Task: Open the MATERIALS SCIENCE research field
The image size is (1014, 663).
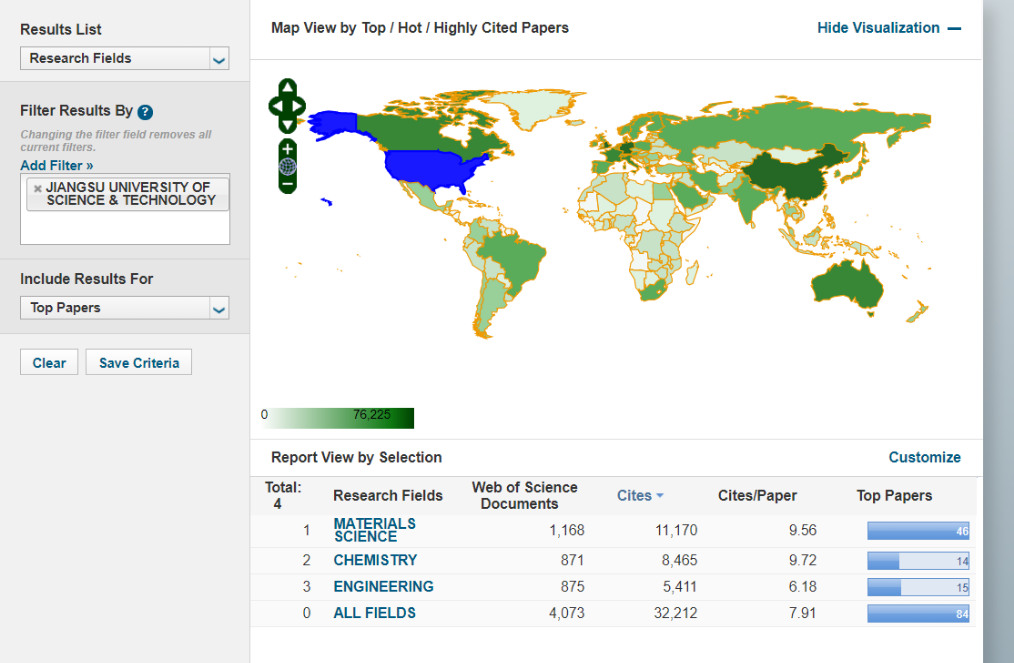Action: coord(374,530)
